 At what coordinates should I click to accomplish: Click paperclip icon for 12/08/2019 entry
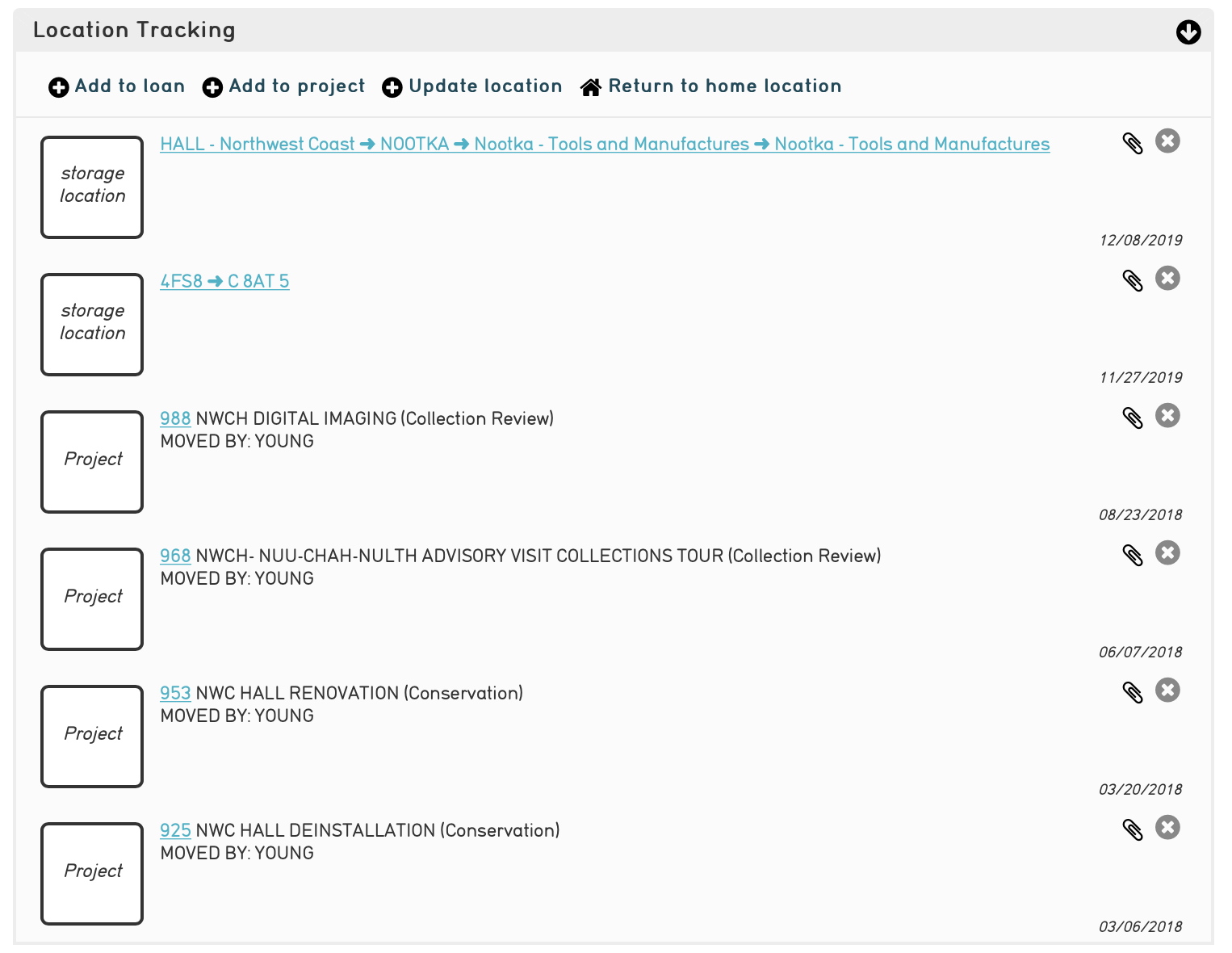[1133, 143]
